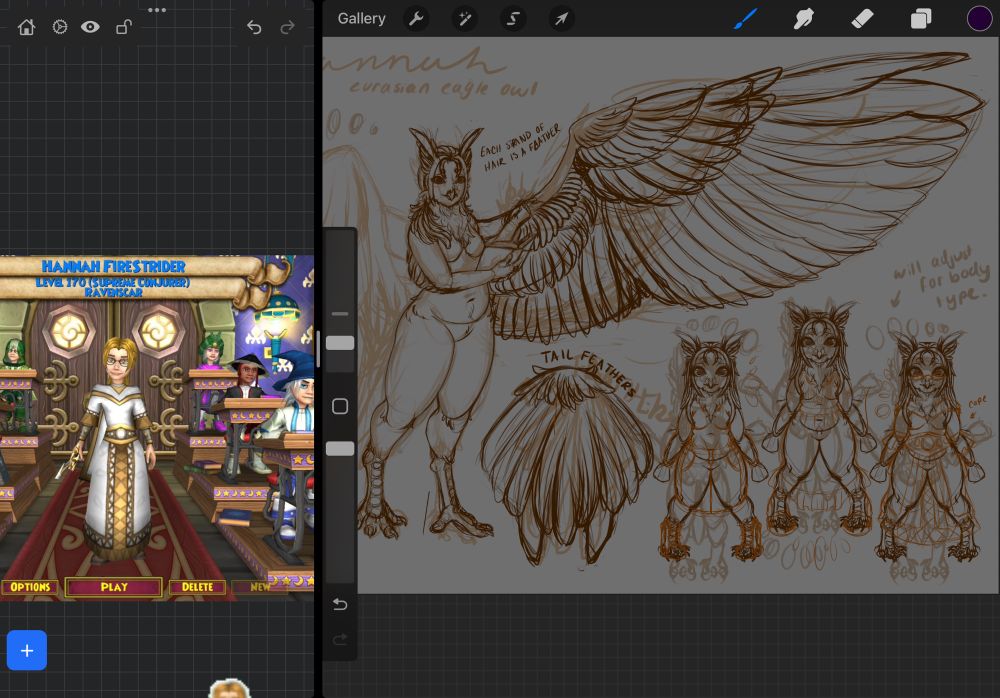This screenshot has width=1000, height=698.
Task: Add a new image with plus button
Action: (27, 650)
